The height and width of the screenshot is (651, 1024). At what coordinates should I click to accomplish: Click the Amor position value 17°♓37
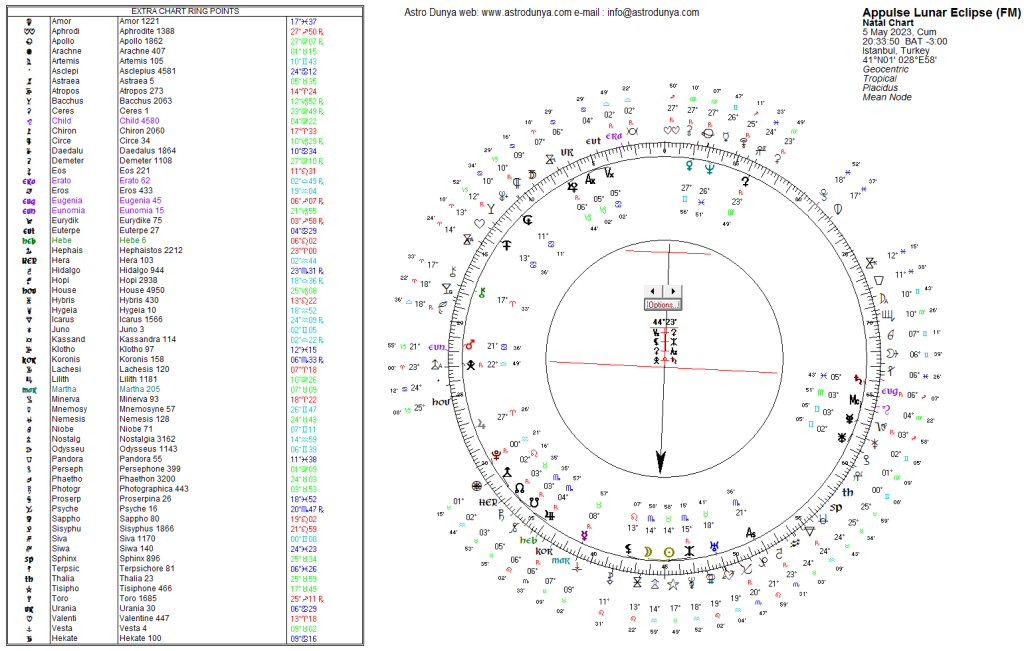(304, 22)
